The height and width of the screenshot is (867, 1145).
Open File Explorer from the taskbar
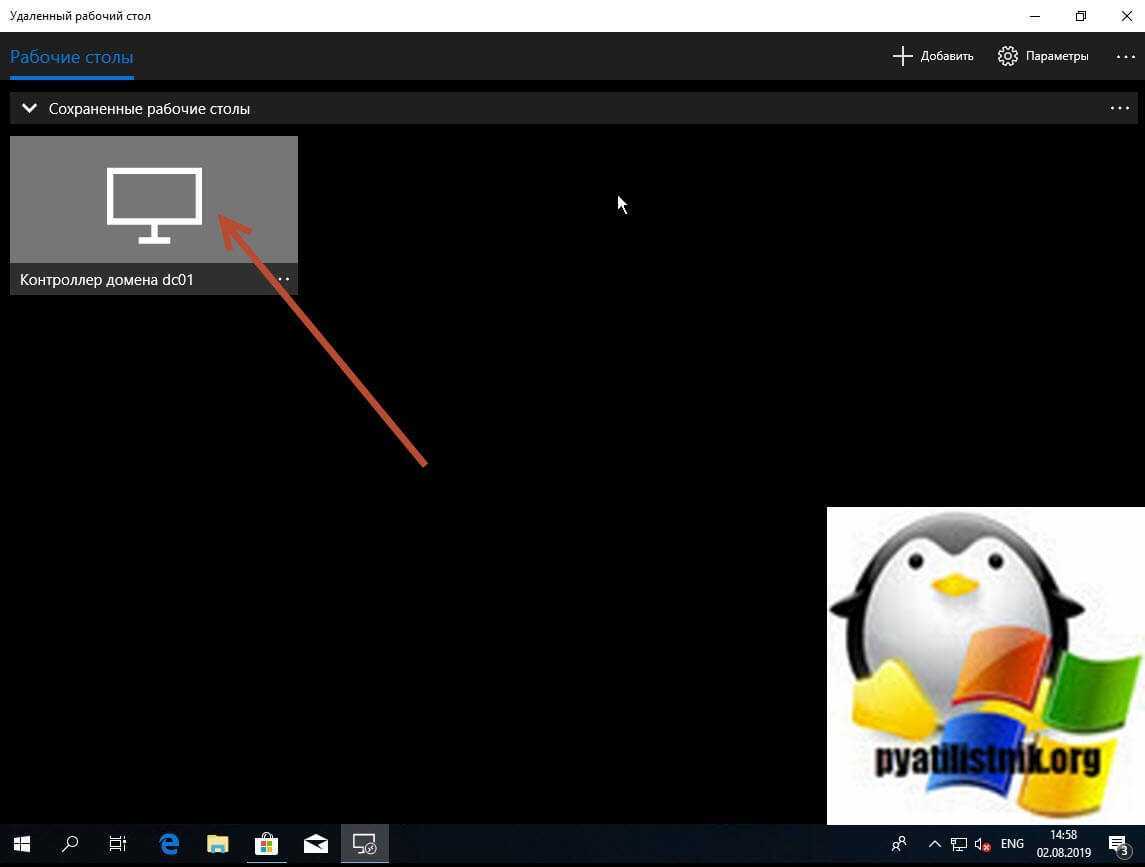(x=217, y=845)
